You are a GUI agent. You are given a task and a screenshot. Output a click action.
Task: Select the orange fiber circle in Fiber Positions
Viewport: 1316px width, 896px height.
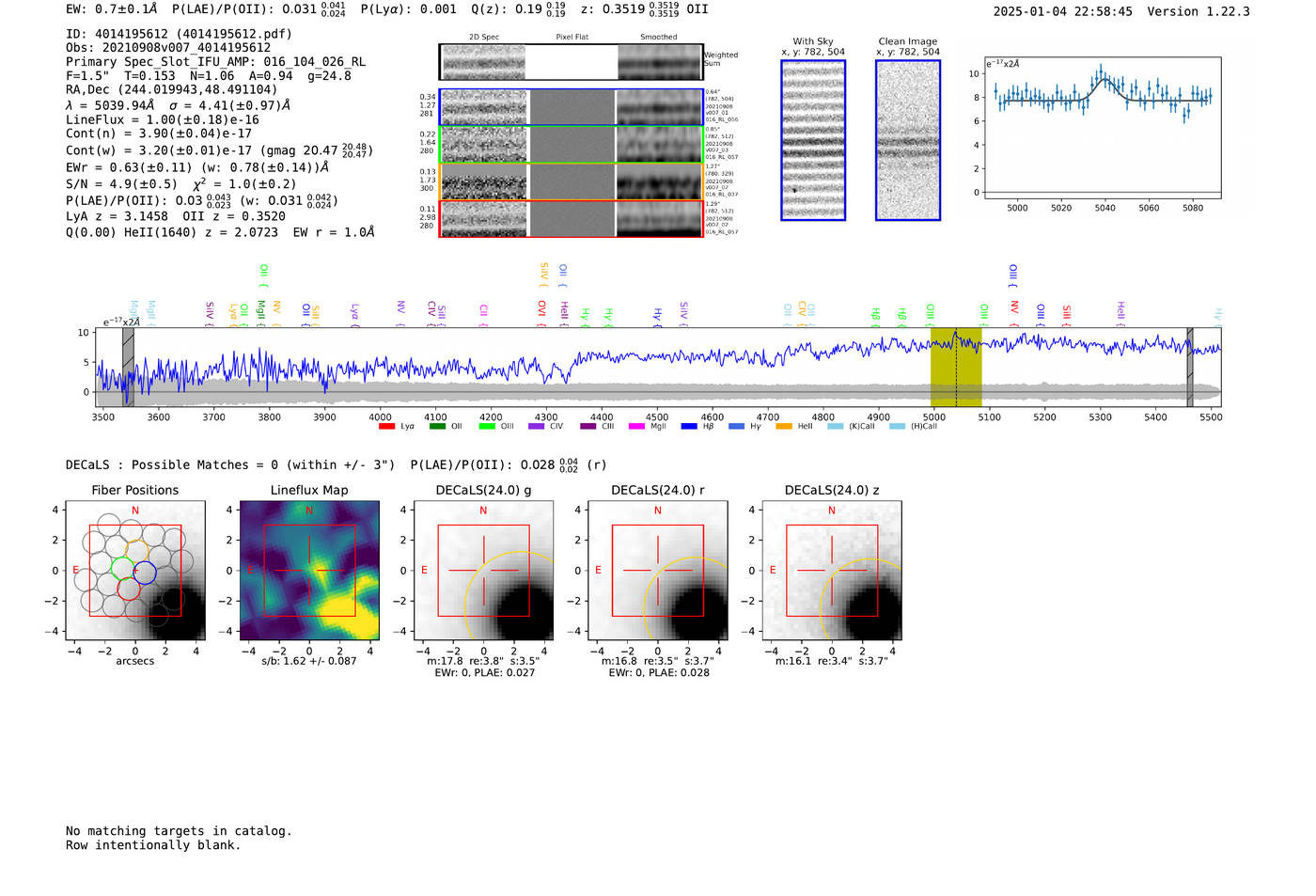click(137, 551)
